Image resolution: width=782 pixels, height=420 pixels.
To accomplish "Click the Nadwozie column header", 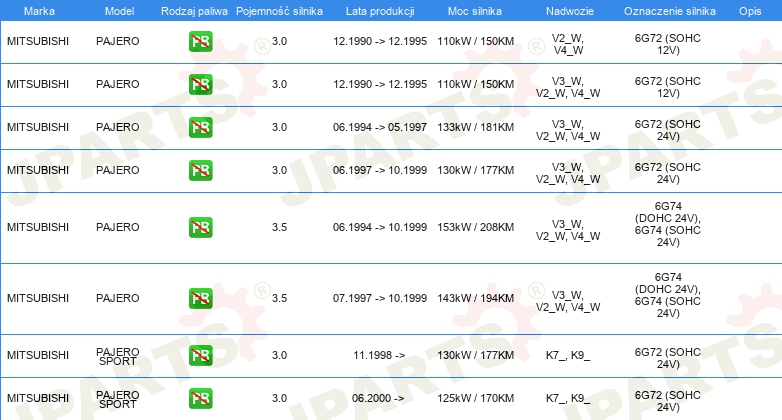I will click(x=570, y=11).
